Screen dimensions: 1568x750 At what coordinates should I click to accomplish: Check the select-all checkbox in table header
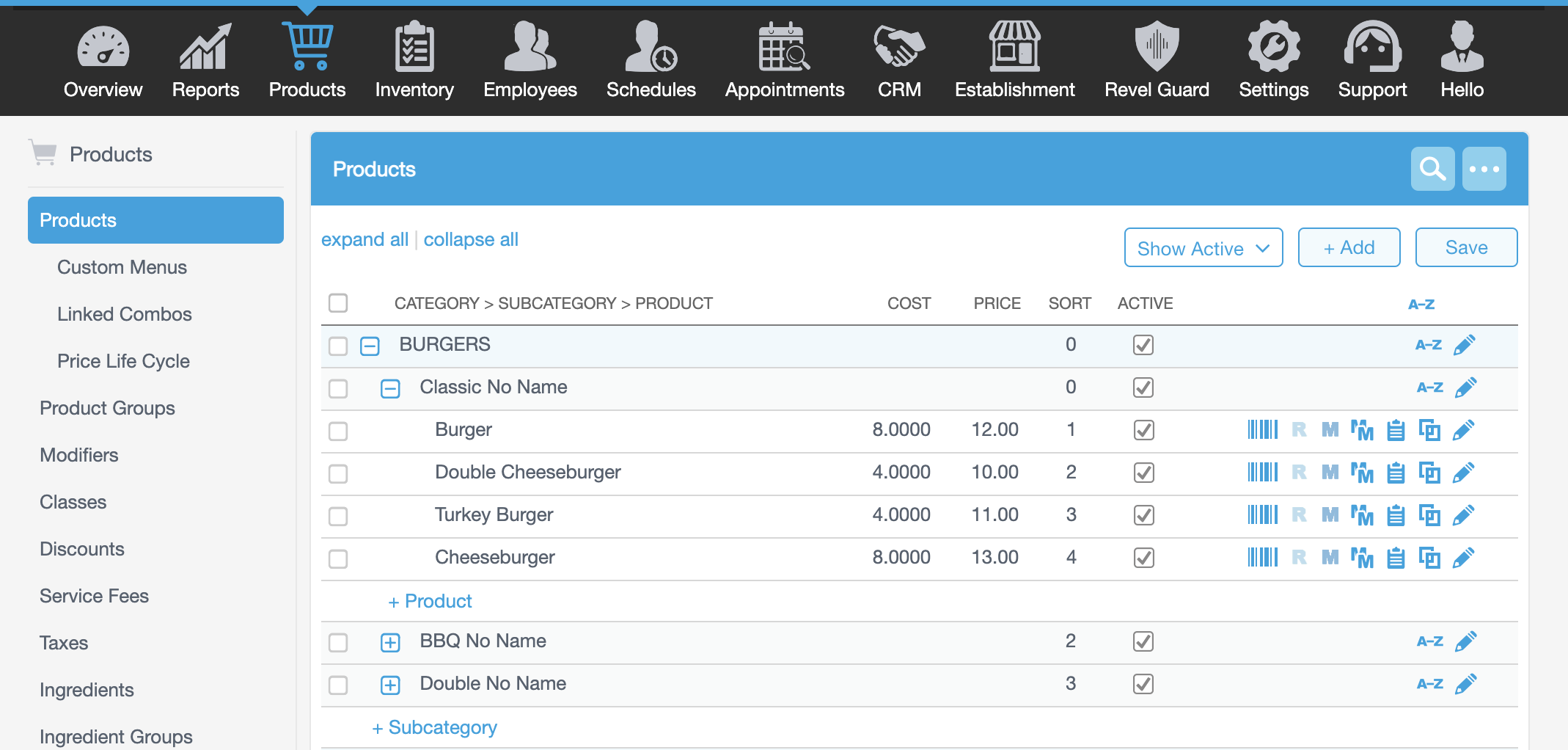pyautogui.click(x=338, y=303)
